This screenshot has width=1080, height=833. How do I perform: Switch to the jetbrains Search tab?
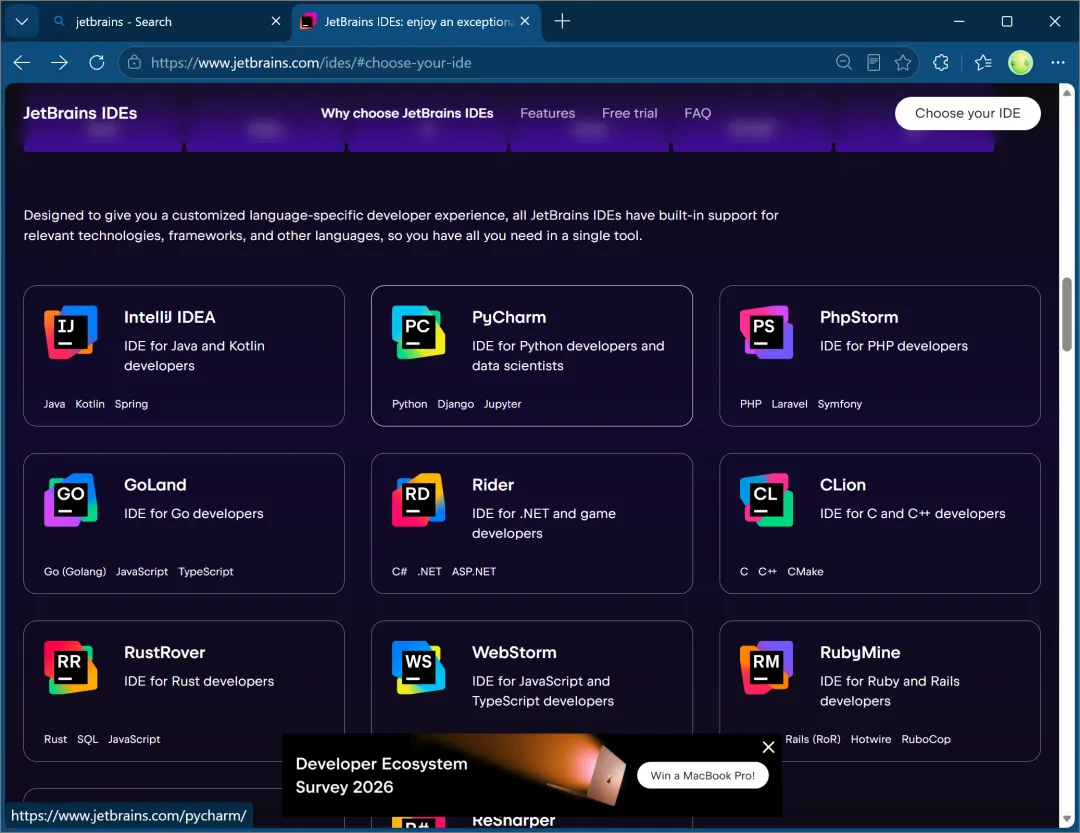[167, 21]
